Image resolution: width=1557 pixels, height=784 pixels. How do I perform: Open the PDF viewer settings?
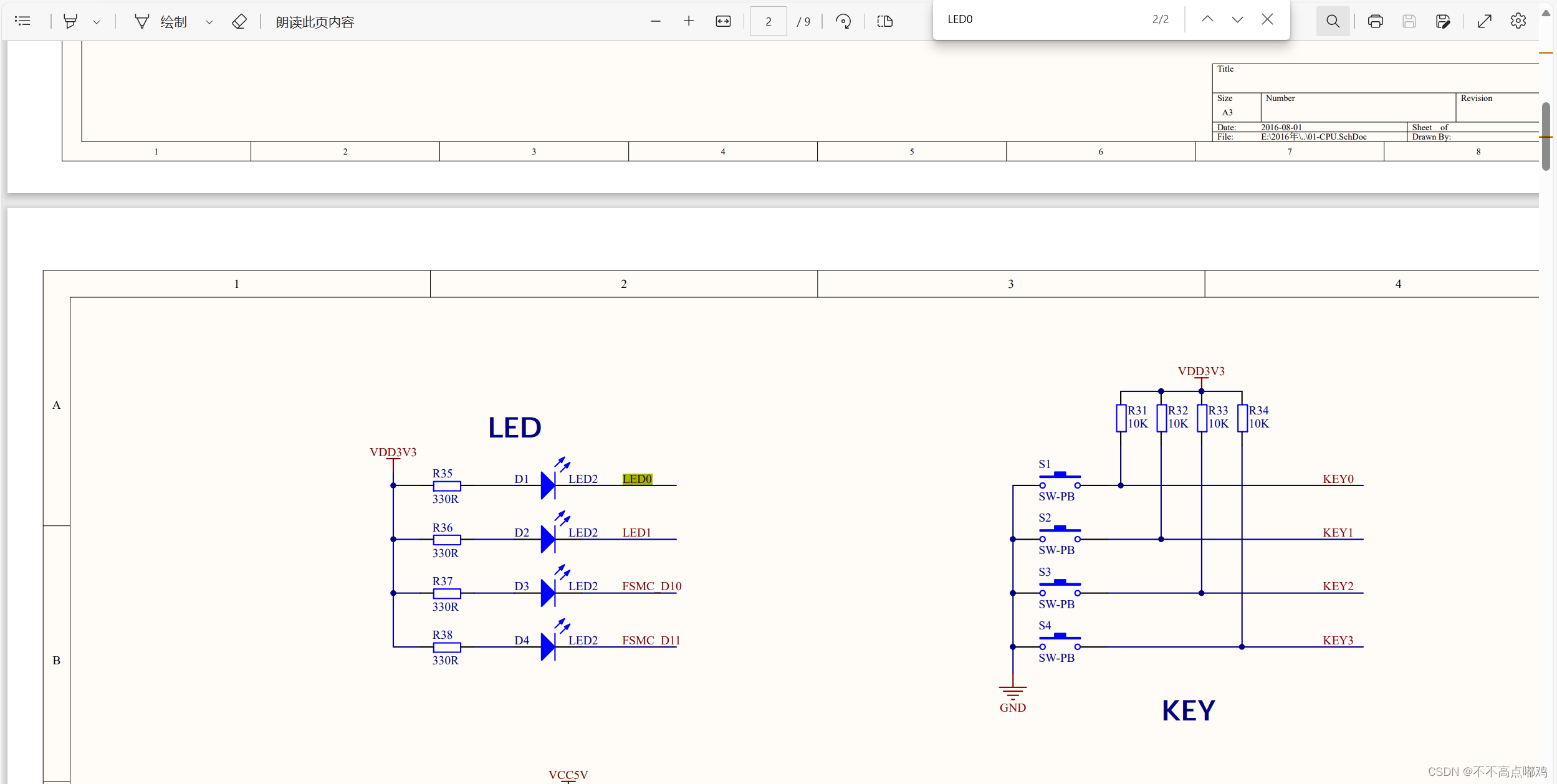pyautogui.click(x=1518, y=21)
